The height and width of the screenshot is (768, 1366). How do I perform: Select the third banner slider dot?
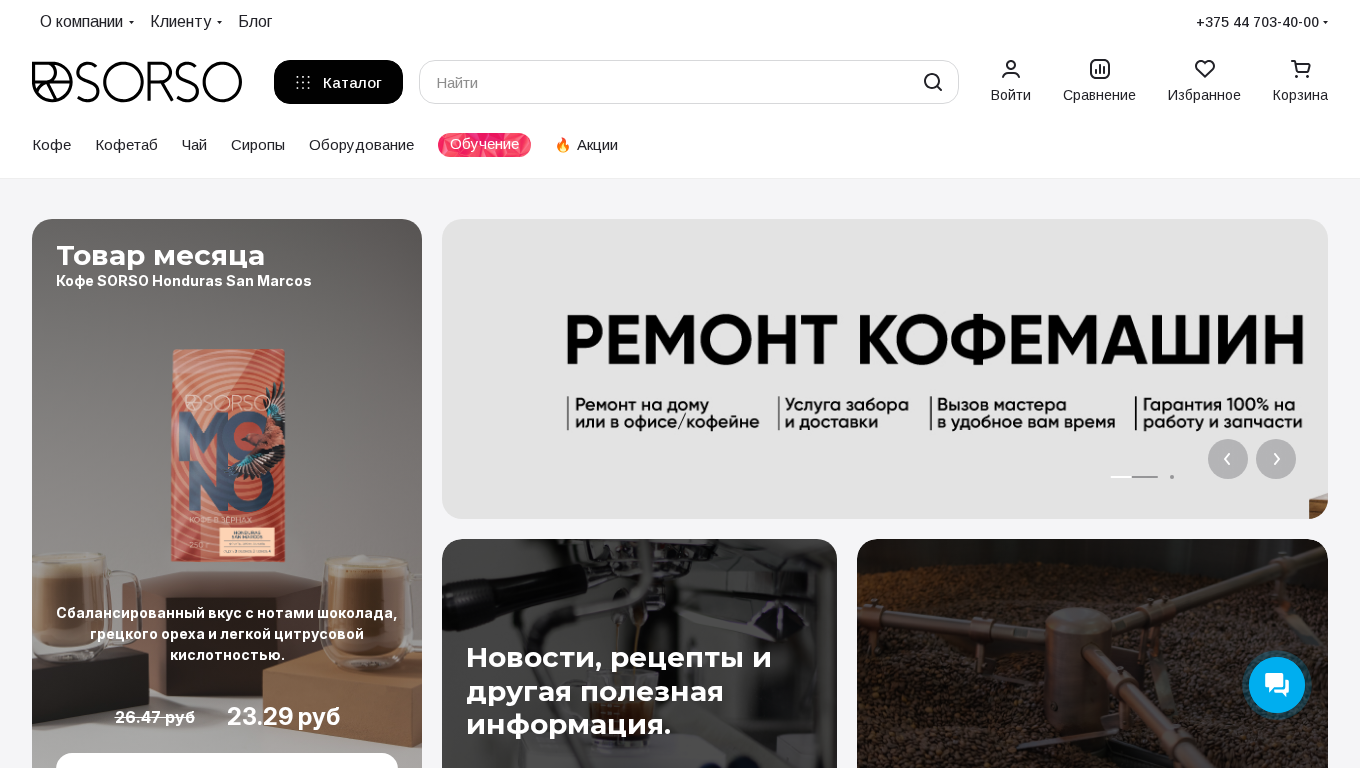click(1172, 477)
